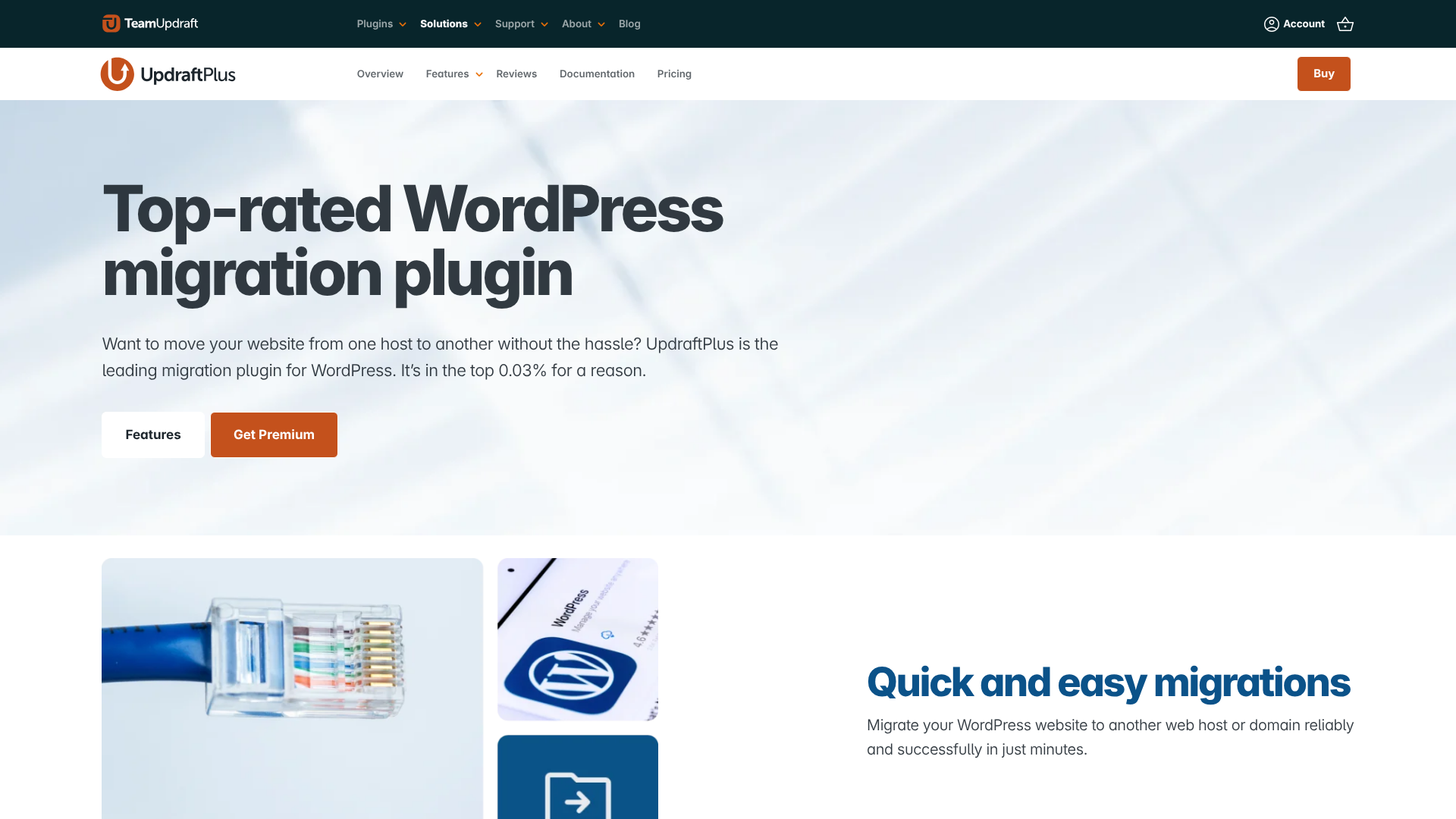Open the Support menu
Image resolution: width=1456 pixels, height=819 pixels.
(515, 24)
